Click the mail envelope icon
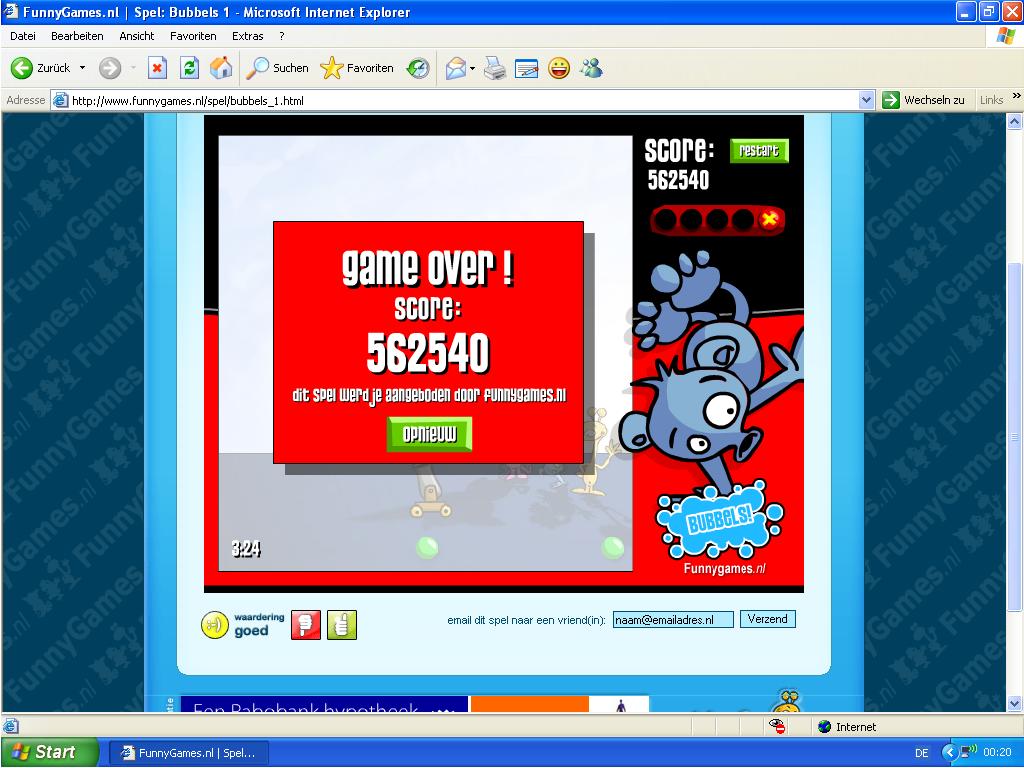 (455, 68)
